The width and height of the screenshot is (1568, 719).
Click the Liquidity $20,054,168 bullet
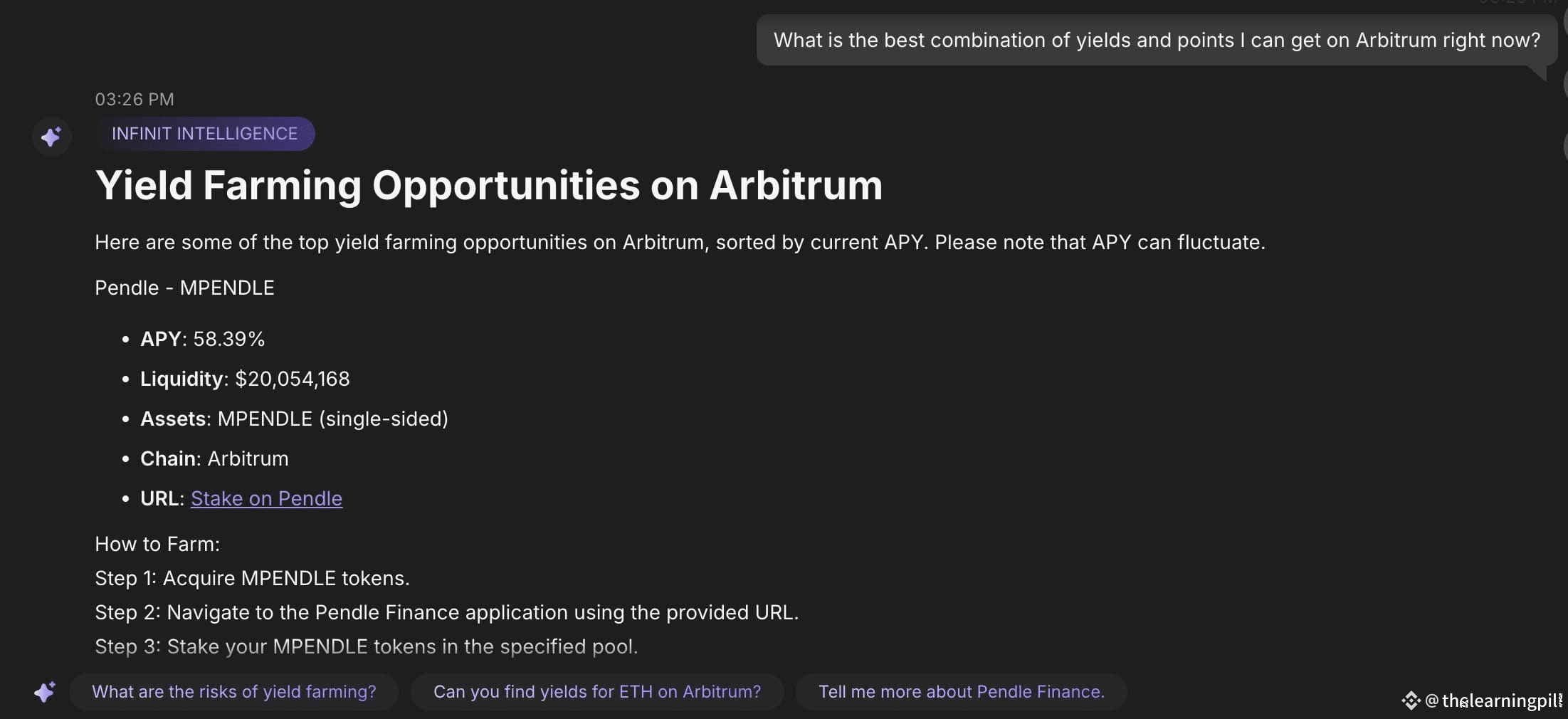click(x=245, y=379)
